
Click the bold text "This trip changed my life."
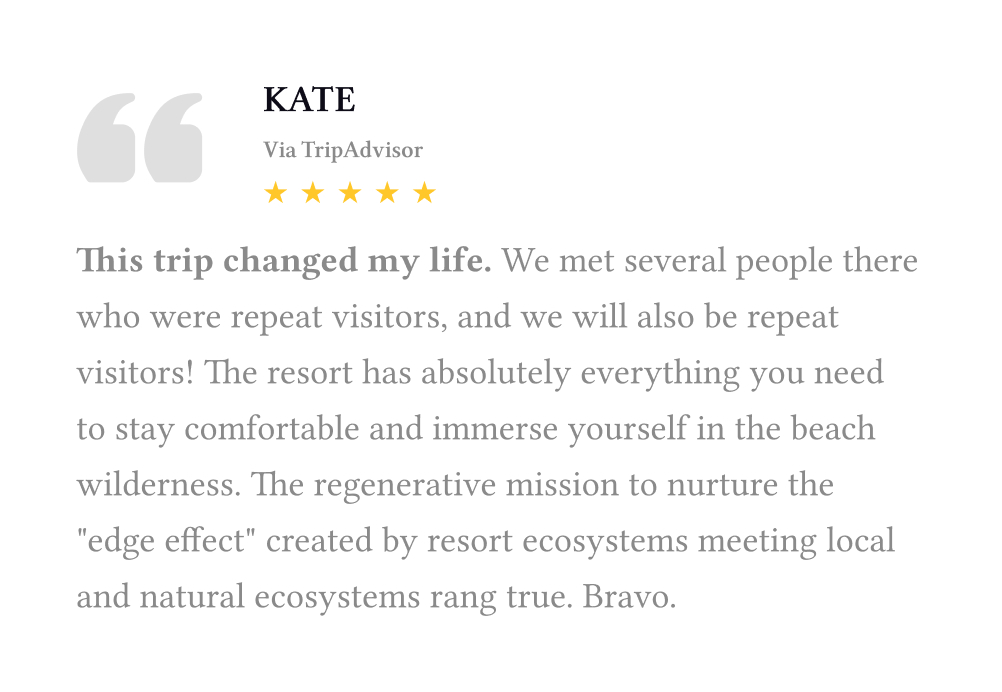284,261
